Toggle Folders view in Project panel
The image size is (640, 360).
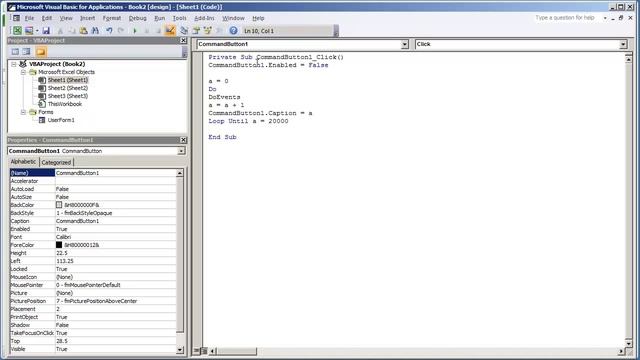40,52
